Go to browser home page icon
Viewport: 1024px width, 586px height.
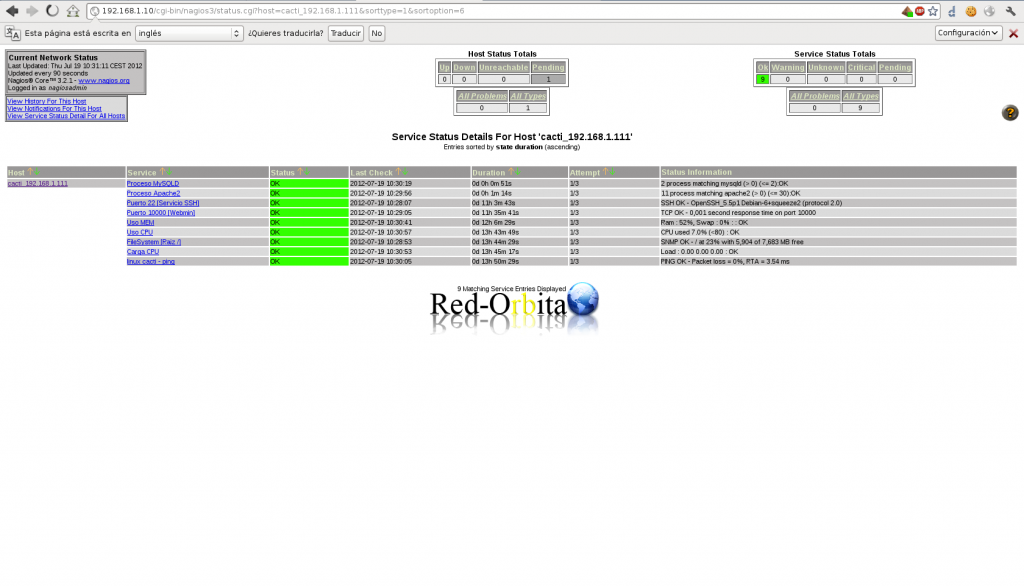(x=72, y=11)
